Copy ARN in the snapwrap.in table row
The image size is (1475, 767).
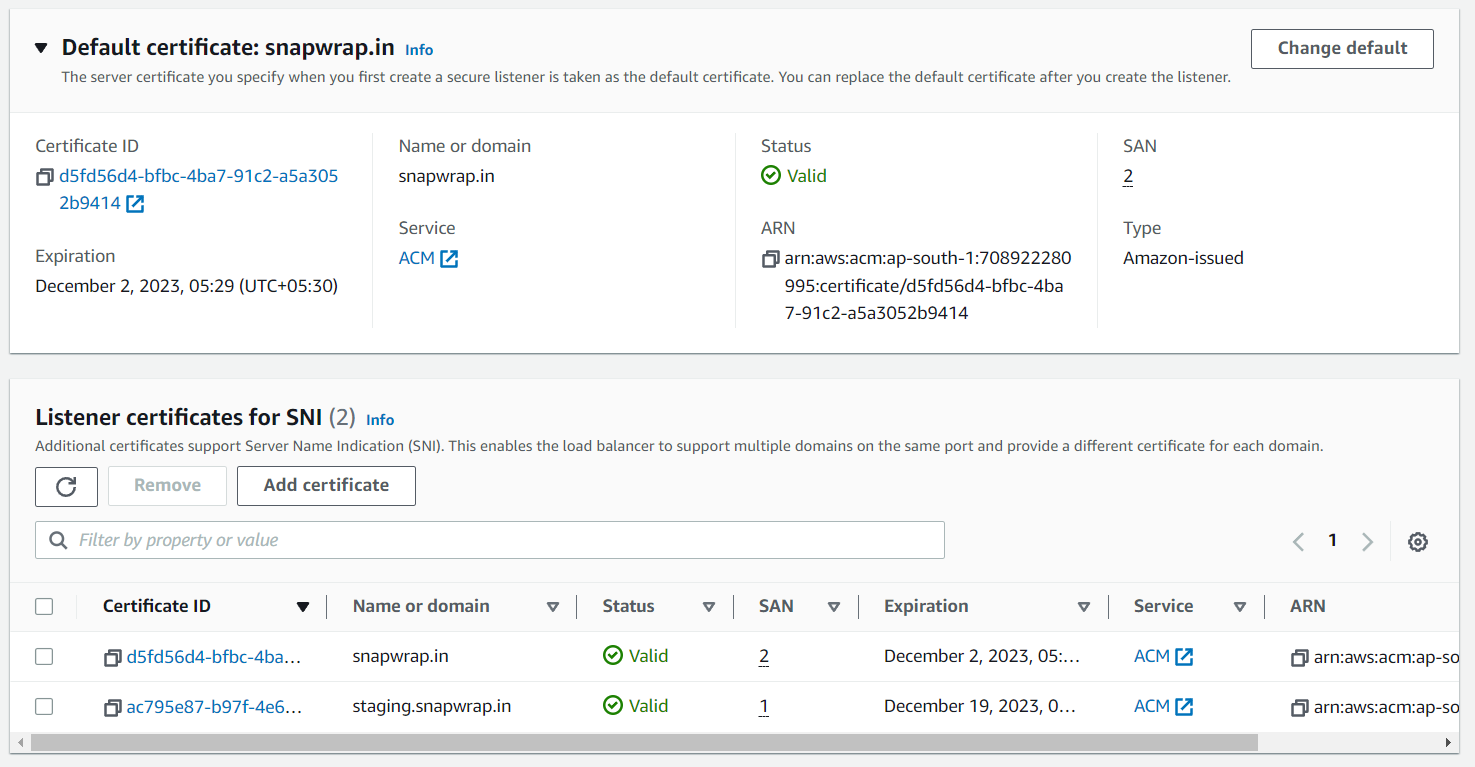click(x=1299, y=658)
